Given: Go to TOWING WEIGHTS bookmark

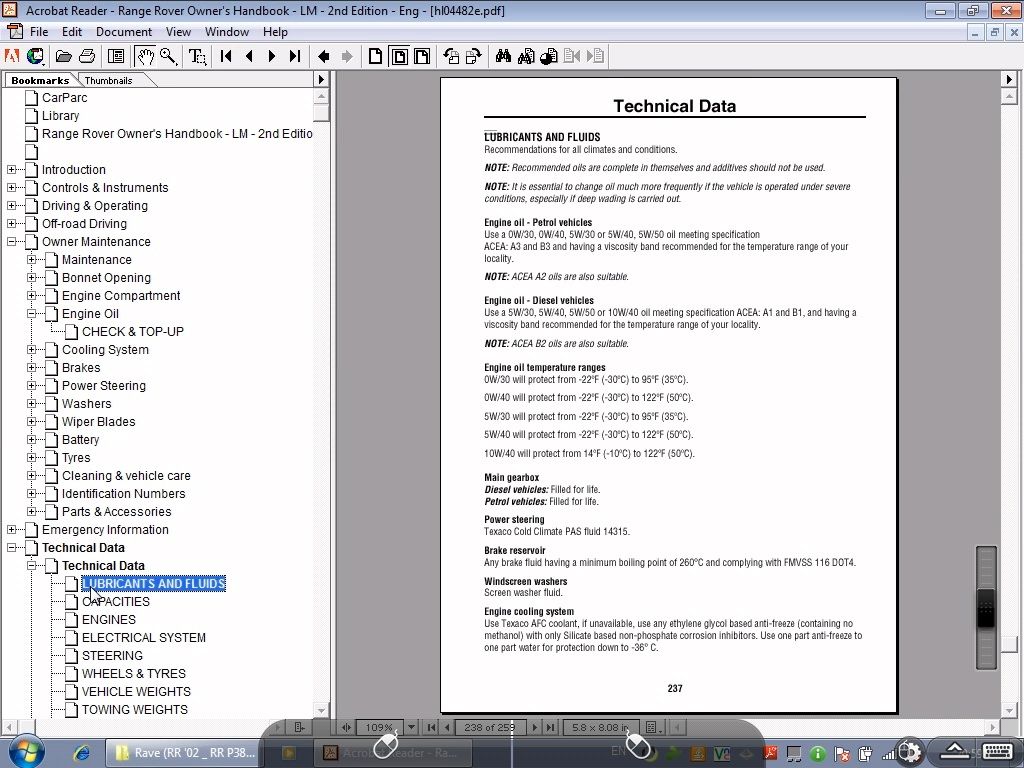Looking at the screenshot, I should [x=135, y=709].
